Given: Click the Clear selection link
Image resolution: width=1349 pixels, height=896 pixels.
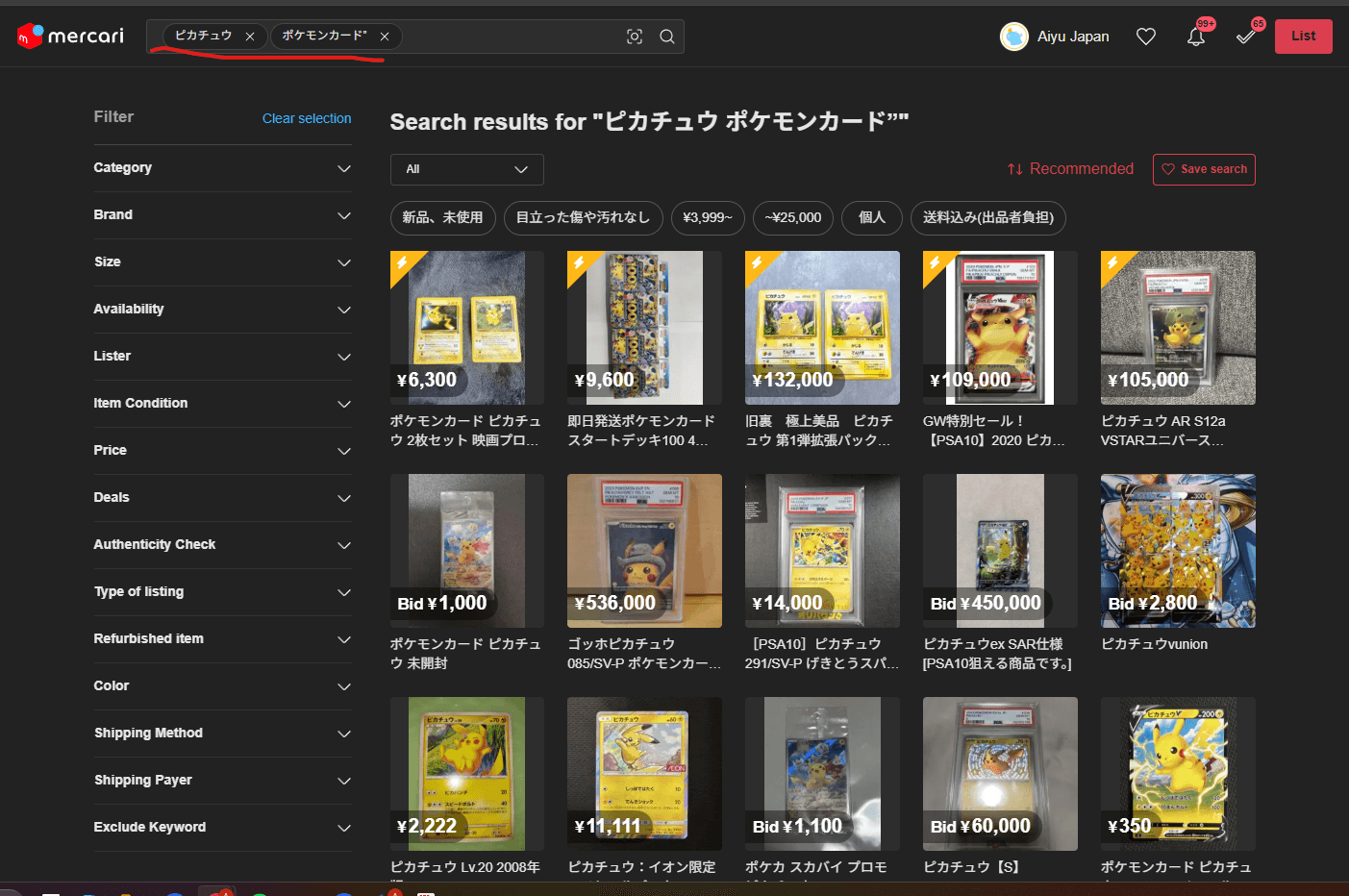Looking at the screenshot, I should point(307,118).
